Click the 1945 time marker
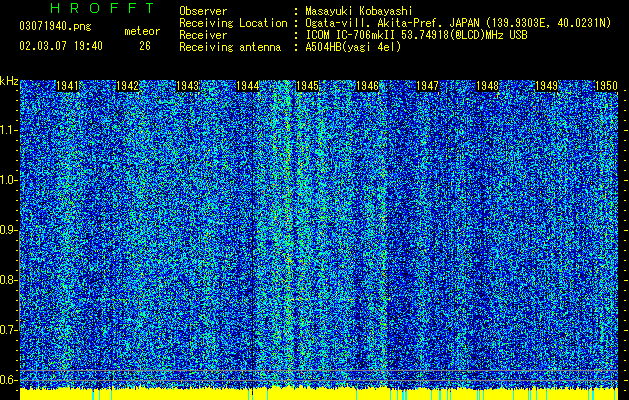The height and width of the screenshot is (400, 629). tap(307, 86)
